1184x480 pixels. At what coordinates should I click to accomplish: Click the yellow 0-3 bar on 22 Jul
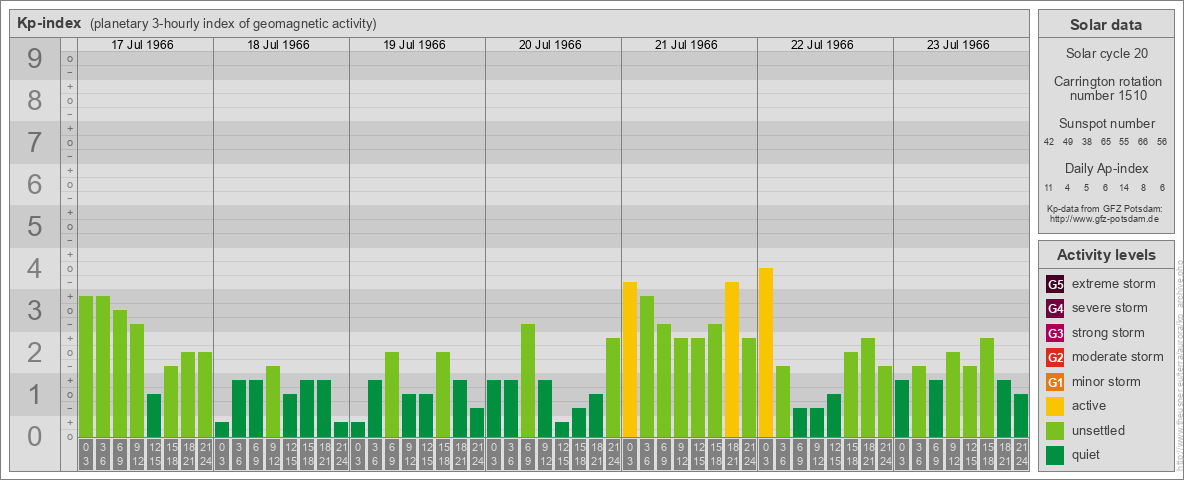pyautogui.click(x=766, y=352)
